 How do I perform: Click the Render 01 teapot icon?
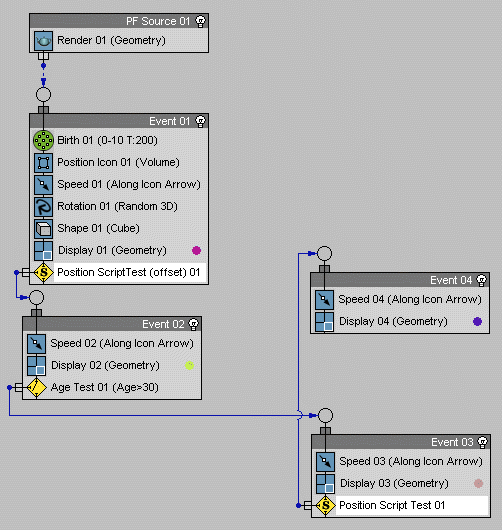[x=44, y=41]
